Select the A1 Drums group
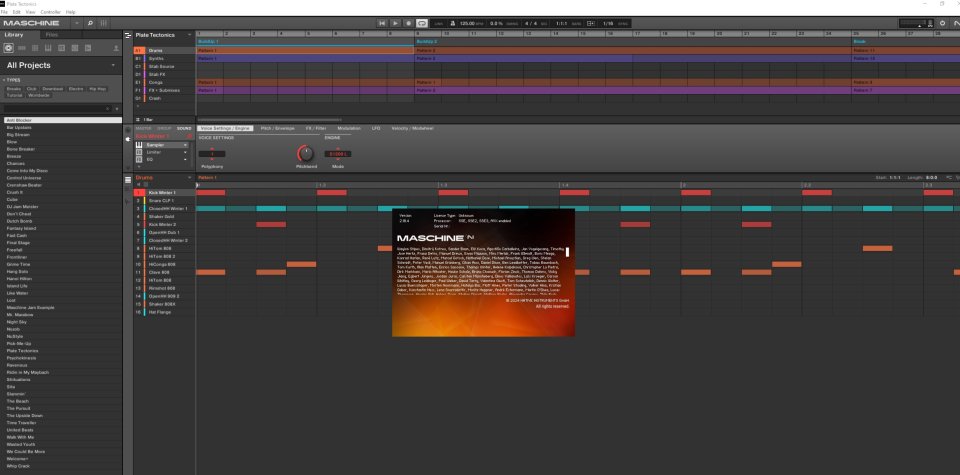This screenshot has width=960, height=475. click(164, 50)
